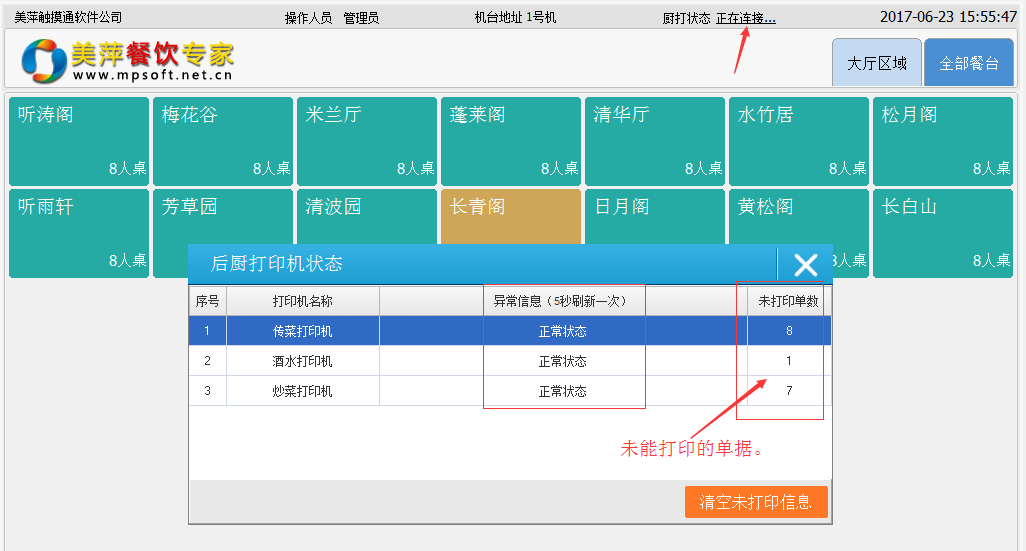Open the 梅花谷 table tile

tap(222, 141)
